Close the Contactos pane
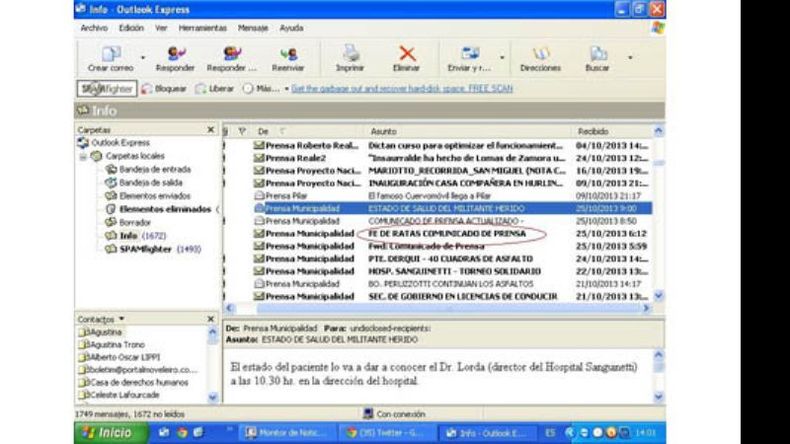The width and height of the screenshot is (790, 444). pyautogui.click(x=211, y=319)
